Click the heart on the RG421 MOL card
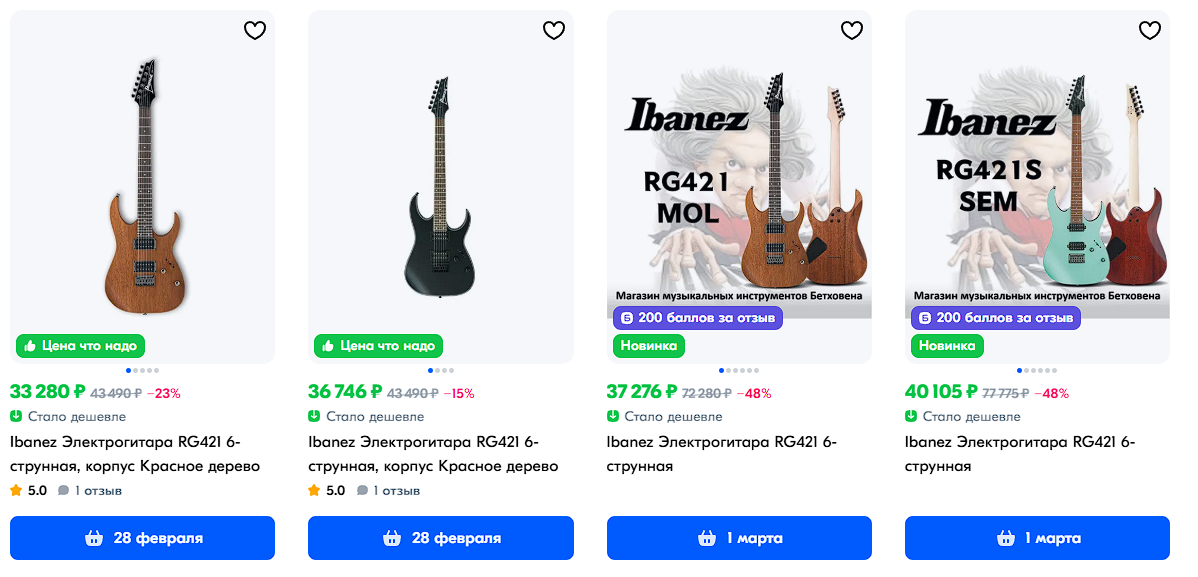The image size is (1198, 577). (x=851, y=31)
